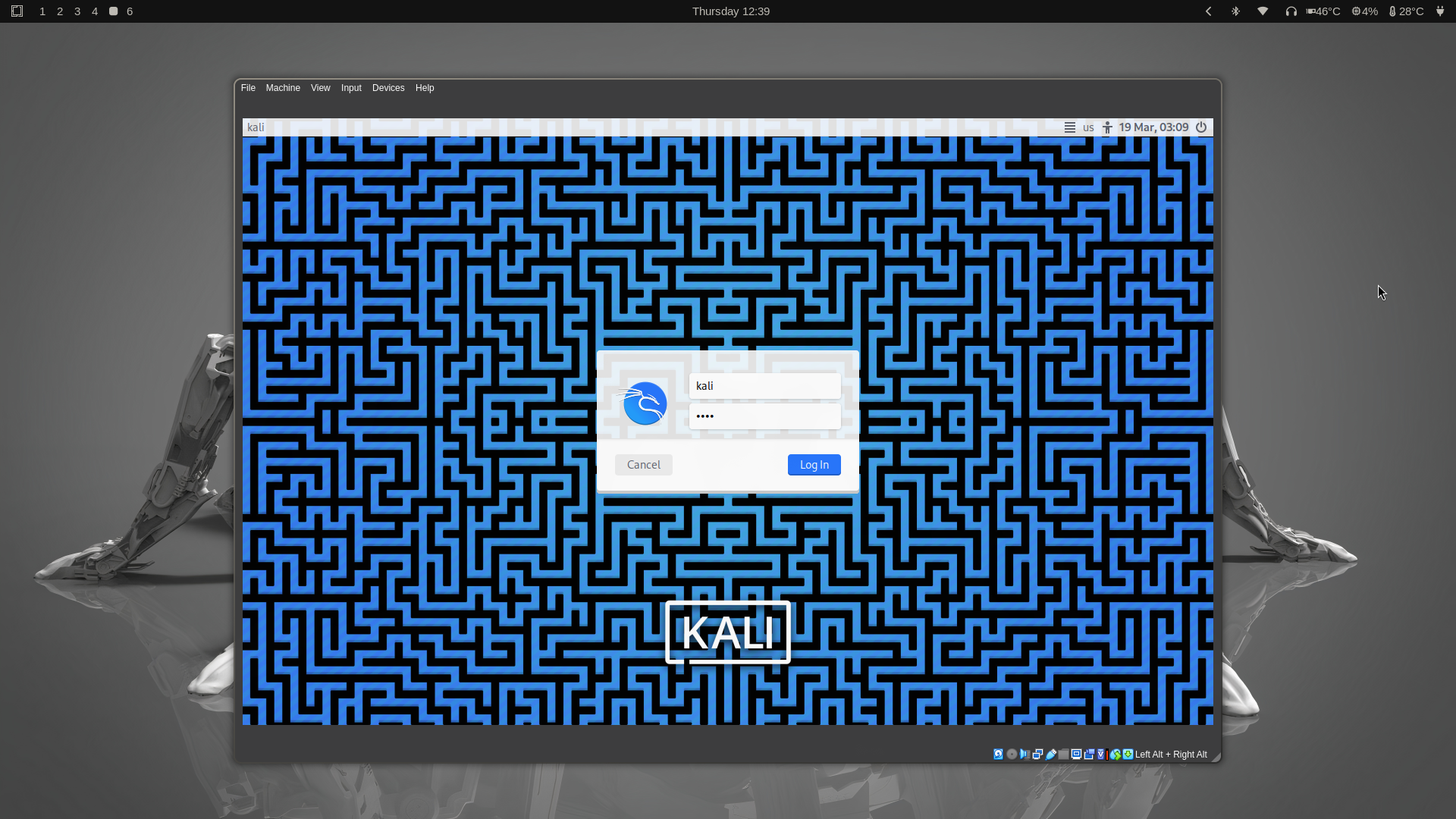Open the VirtualBox File menu

[x=248, y=88]
